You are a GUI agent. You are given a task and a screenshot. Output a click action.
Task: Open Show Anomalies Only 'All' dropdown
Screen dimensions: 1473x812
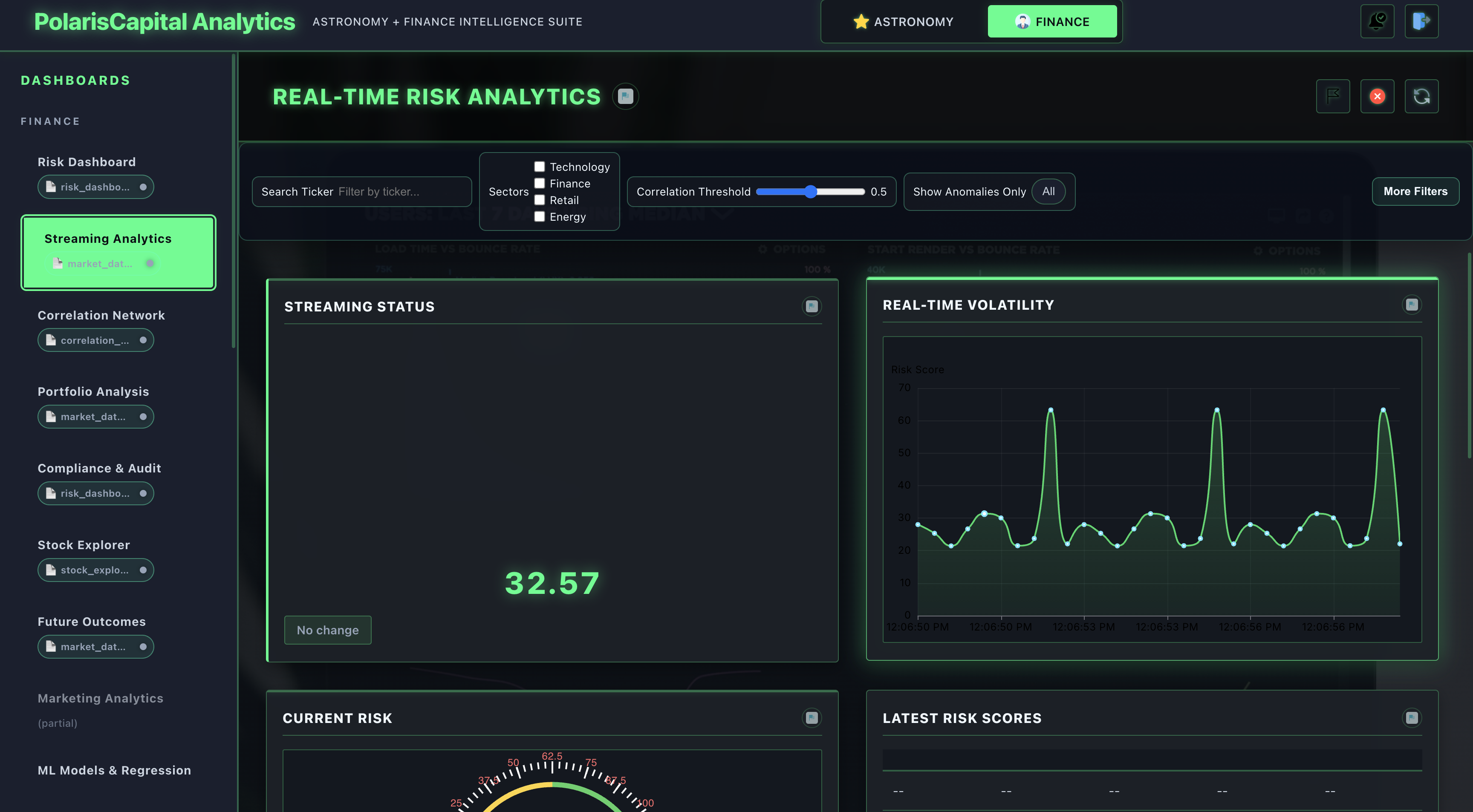click(1048, 191)
